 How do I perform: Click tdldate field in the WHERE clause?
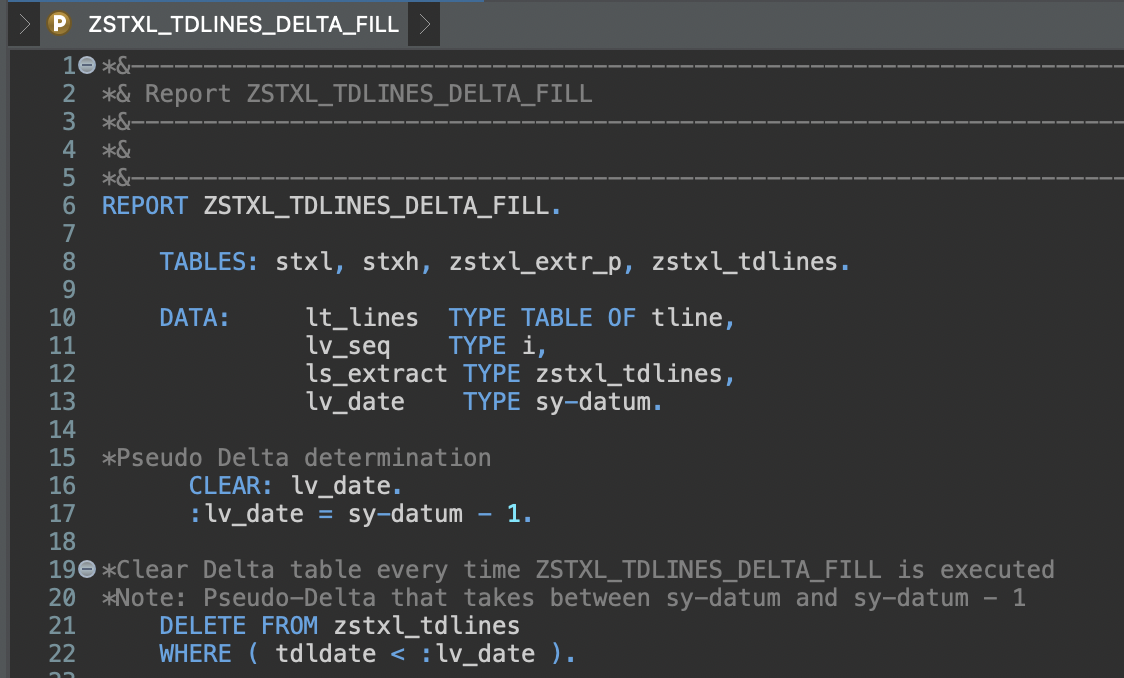coord(325,653)
